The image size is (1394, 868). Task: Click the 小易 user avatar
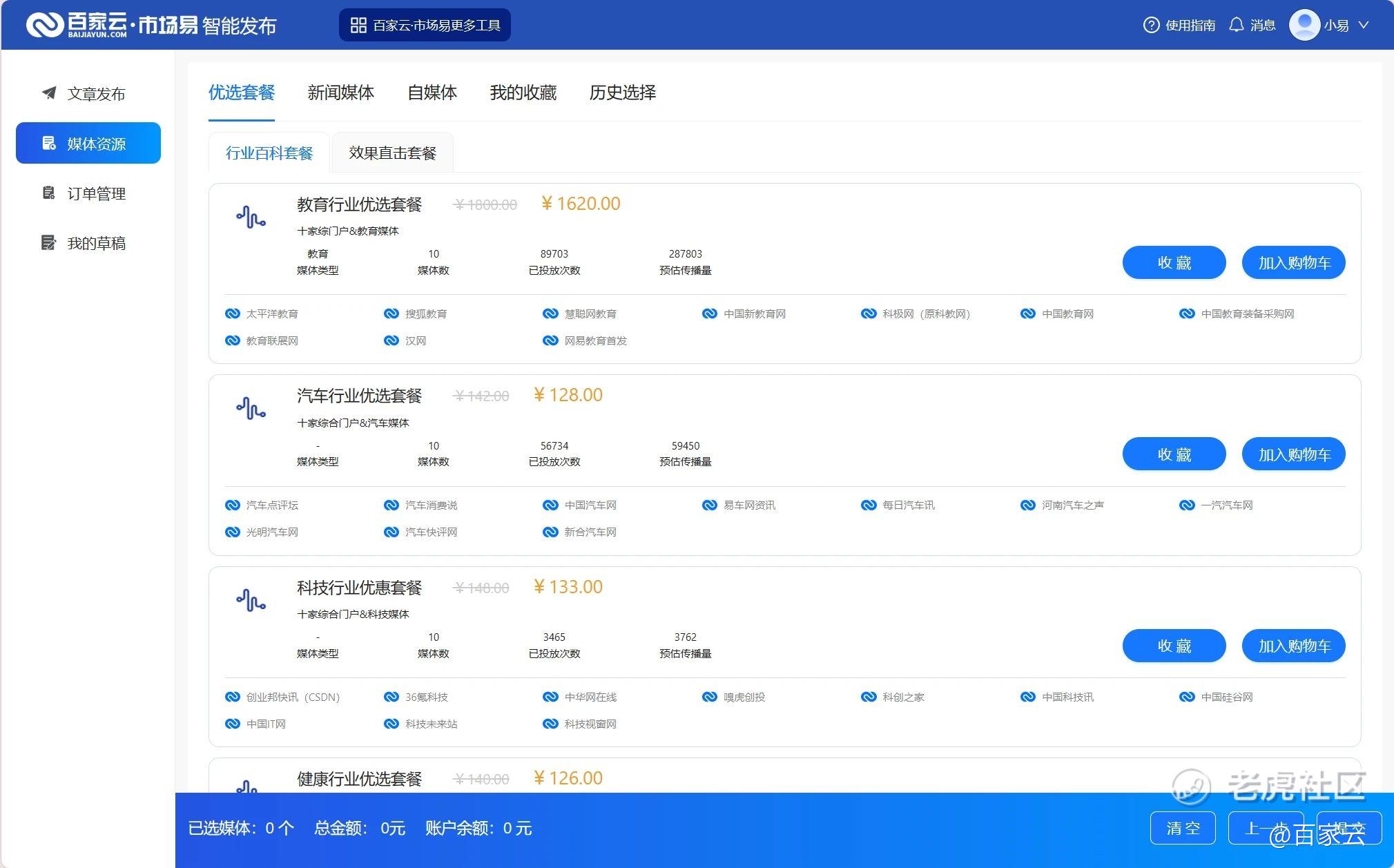(x=1304, y=26)
